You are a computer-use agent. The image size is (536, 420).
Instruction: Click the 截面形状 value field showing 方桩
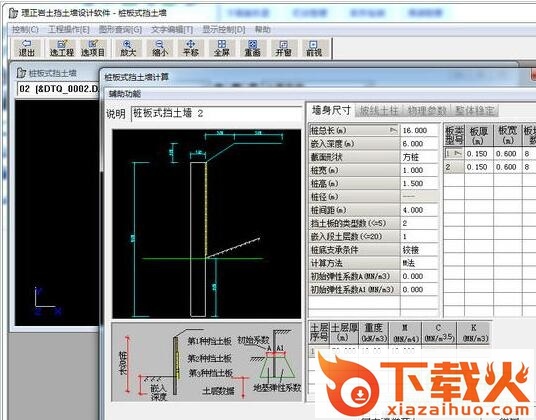[x=419, y=157]
